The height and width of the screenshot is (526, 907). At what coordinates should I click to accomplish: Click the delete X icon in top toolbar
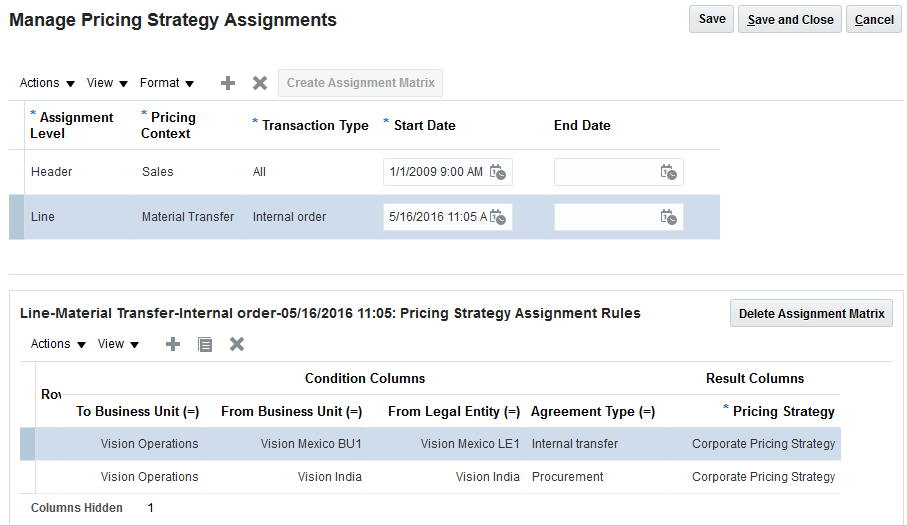tap(260, 83)
